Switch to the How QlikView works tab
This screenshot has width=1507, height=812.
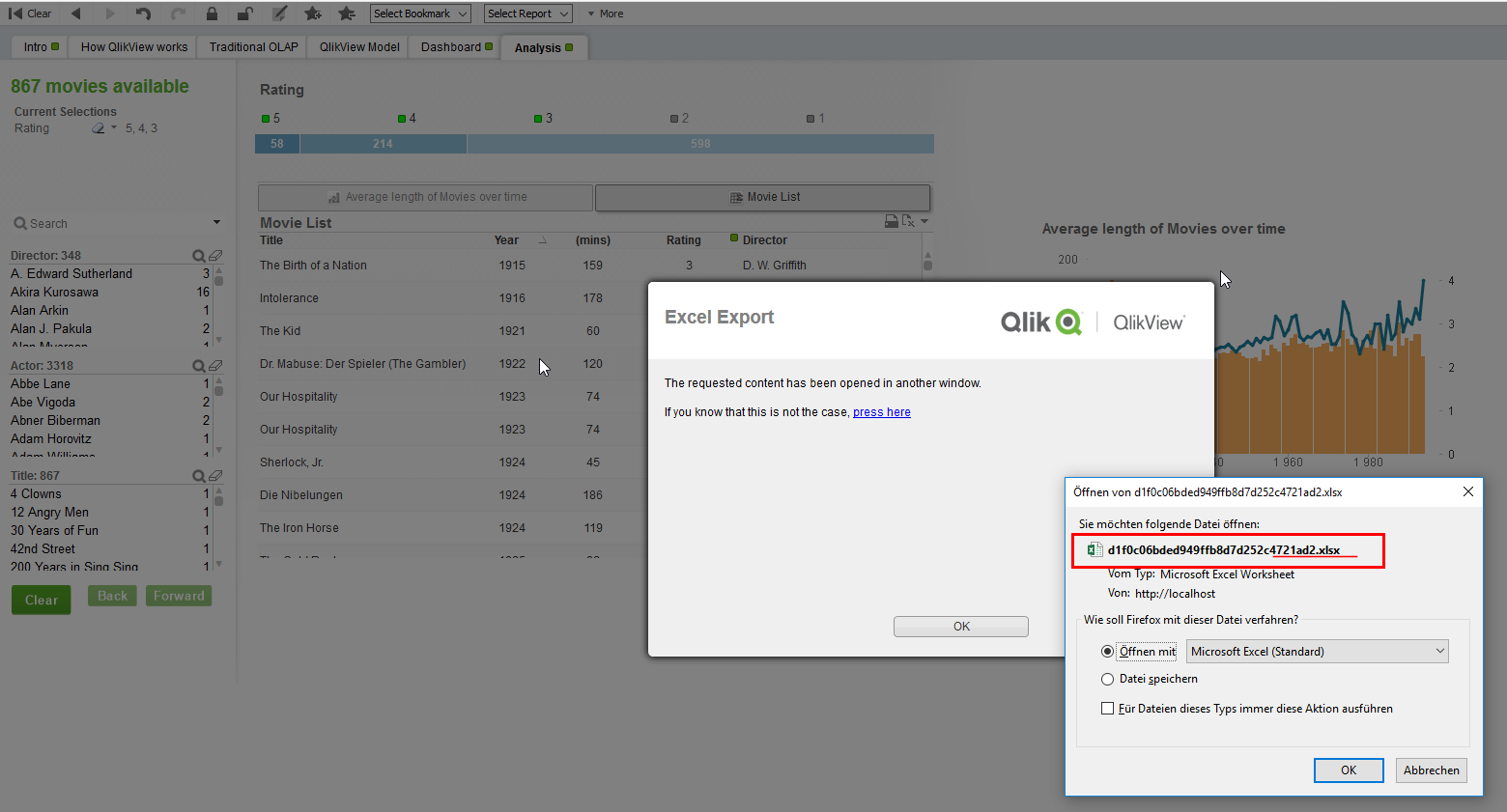point(134,47)
